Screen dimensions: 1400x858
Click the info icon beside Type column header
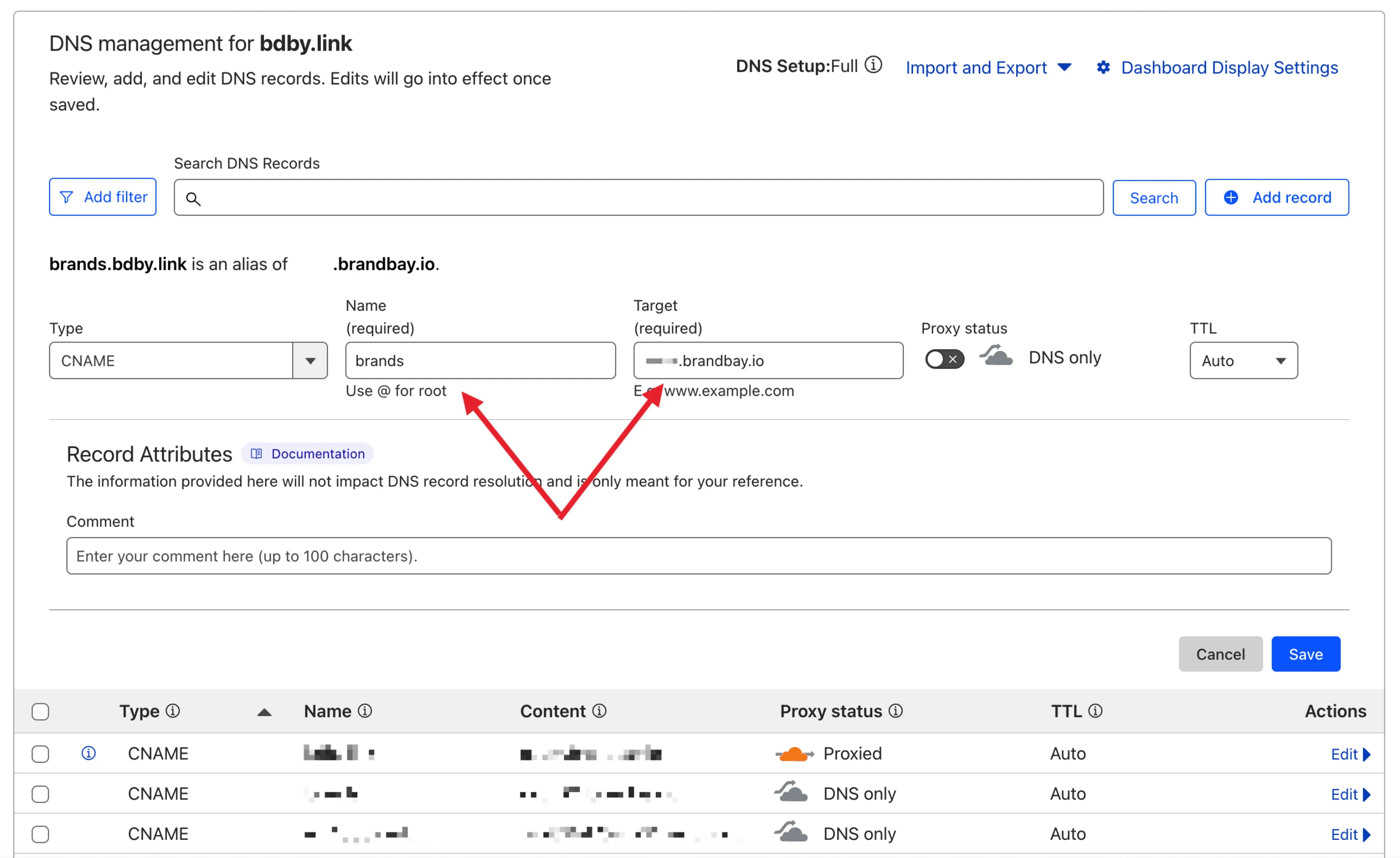173,711
